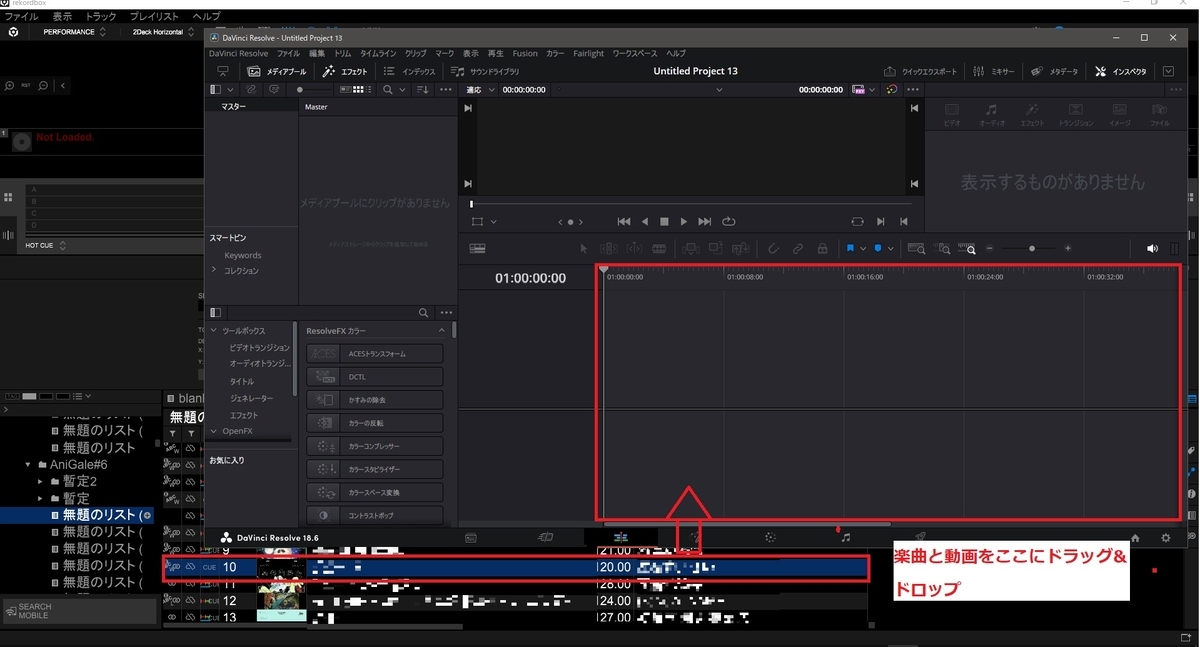Screen dimensions: 1200x647
Task: Open the ワークスペース menu
Action: tap(635, 53)
